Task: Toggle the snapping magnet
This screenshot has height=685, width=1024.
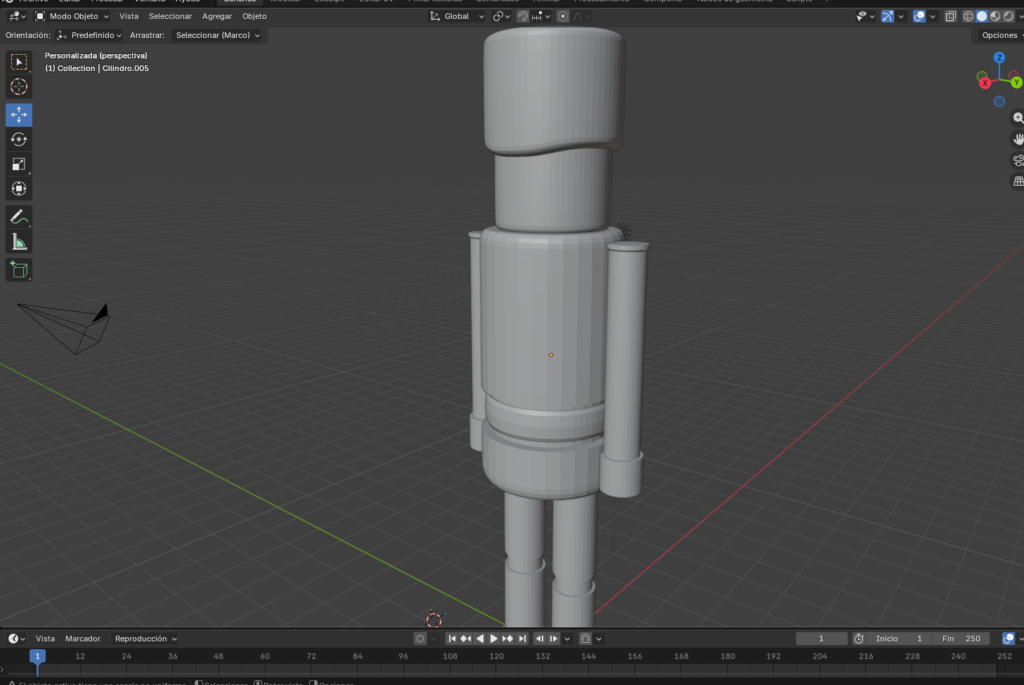Action: point(522,17)
